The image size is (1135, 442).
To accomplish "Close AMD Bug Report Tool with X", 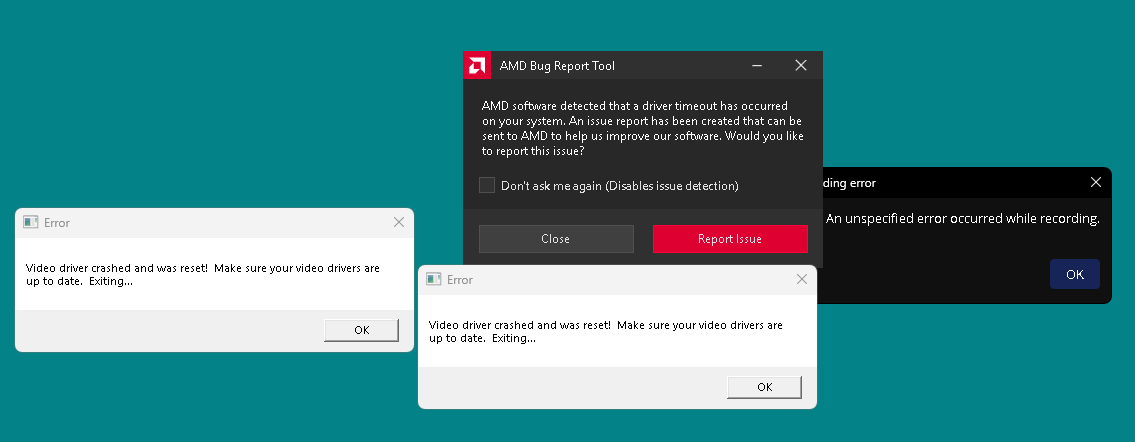I will pyautogui.click(x=801, y=65).
